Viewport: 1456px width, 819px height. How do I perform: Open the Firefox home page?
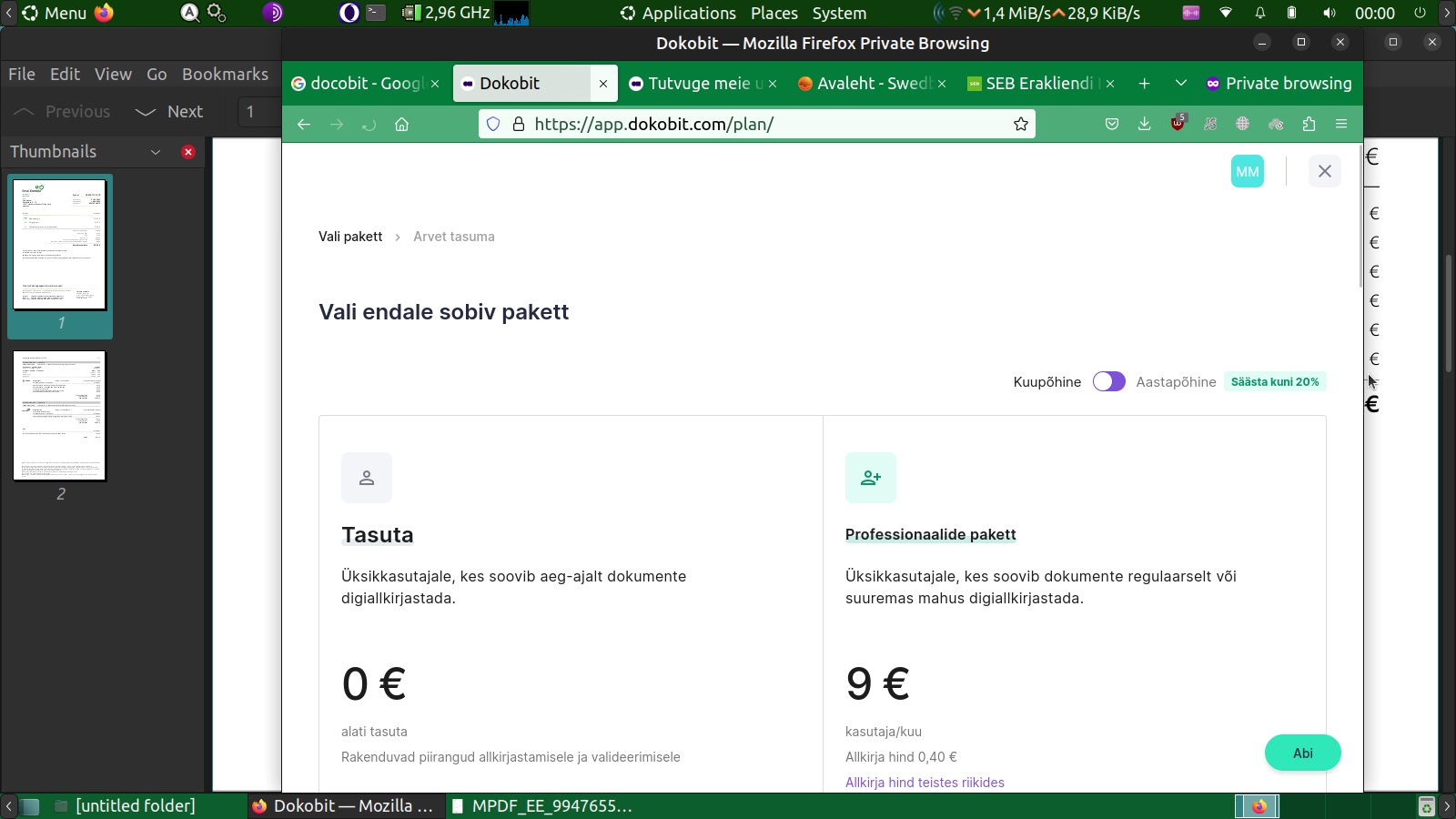coord(401,124)
